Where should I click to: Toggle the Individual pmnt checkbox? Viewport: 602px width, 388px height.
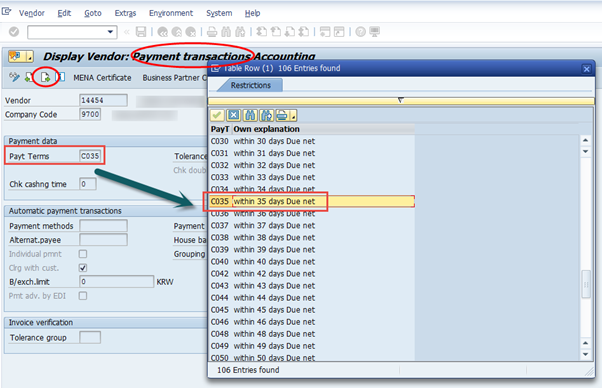pos(83,254)
